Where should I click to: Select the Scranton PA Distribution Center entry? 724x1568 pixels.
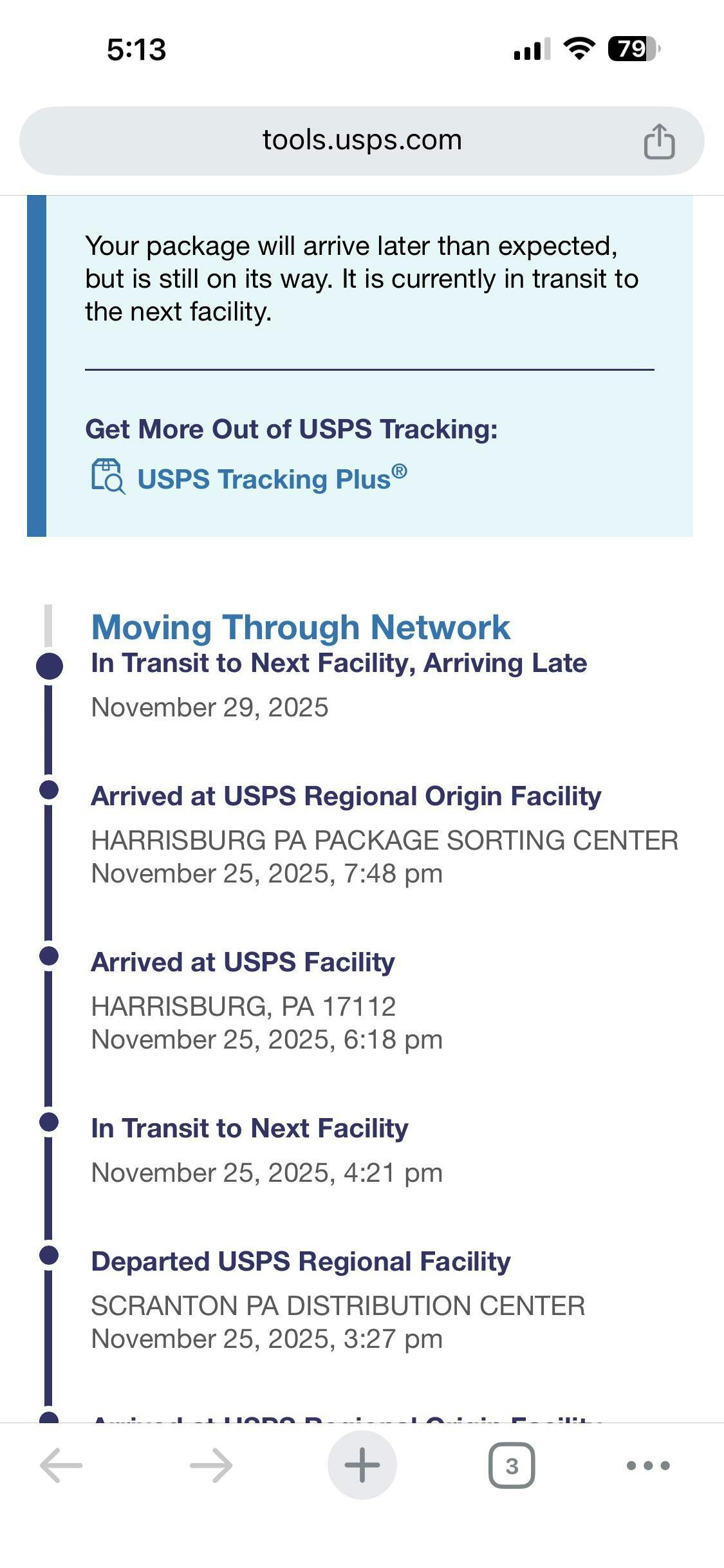pyautogui.click(x=338, y=1306)
